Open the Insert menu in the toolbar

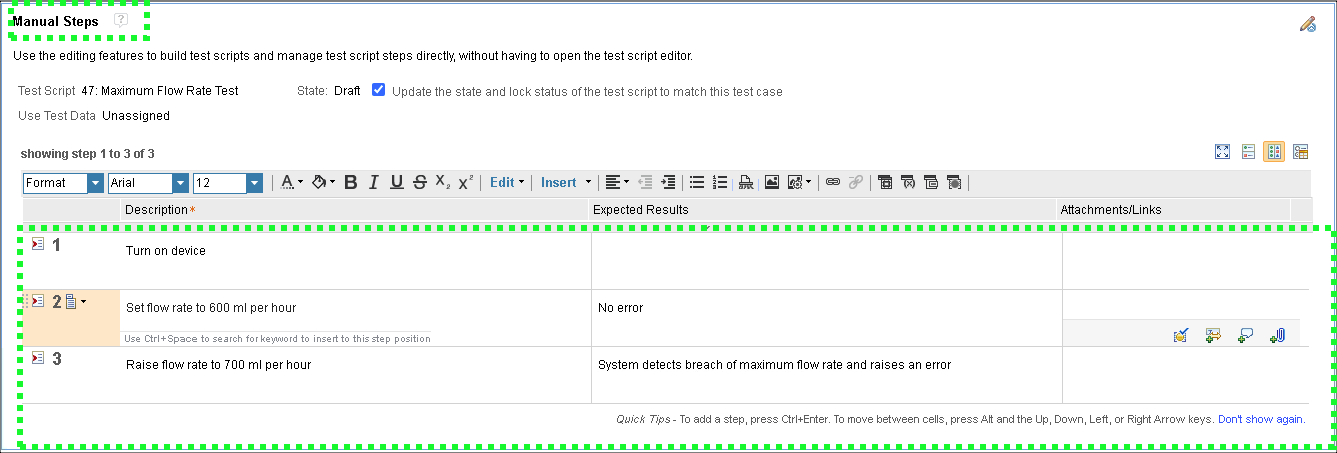(566, 182)
